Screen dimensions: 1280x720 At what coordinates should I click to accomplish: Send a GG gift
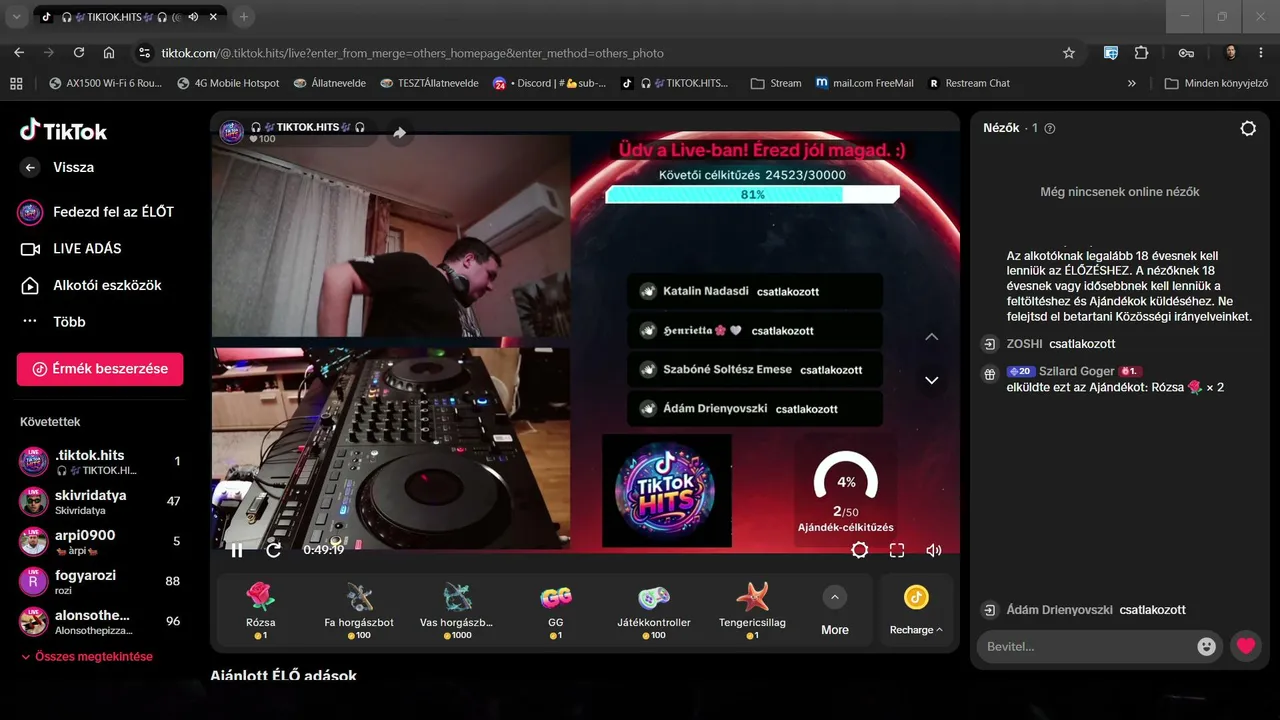(556, 610)
